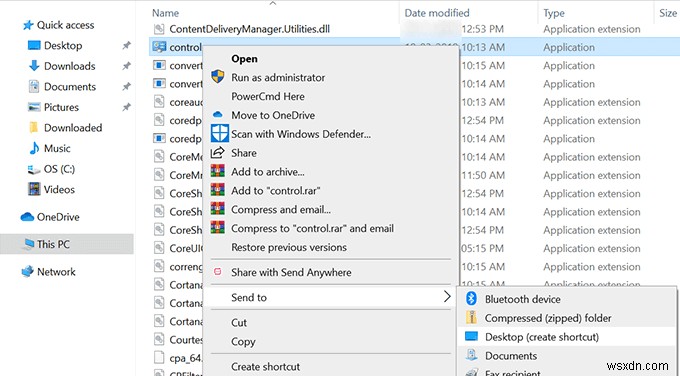680x376 pixels.
Task: Unpin Documents using its pin icon
Action: click(x=126, y=87)
